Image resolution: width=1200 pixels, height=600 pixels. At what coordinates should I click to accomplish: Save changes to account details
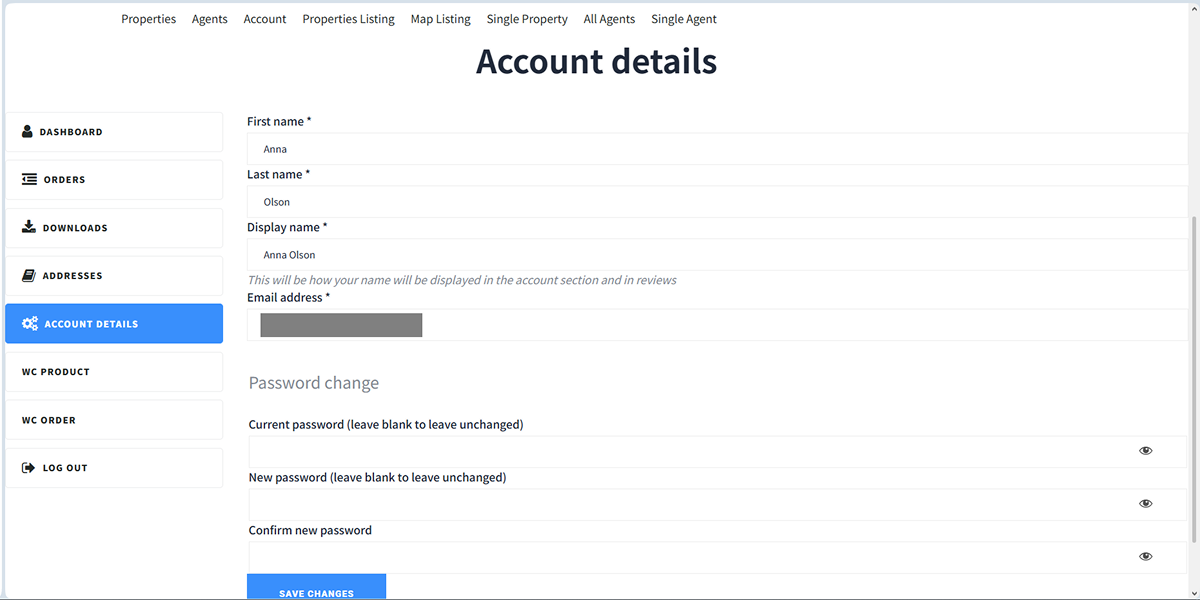316,587
